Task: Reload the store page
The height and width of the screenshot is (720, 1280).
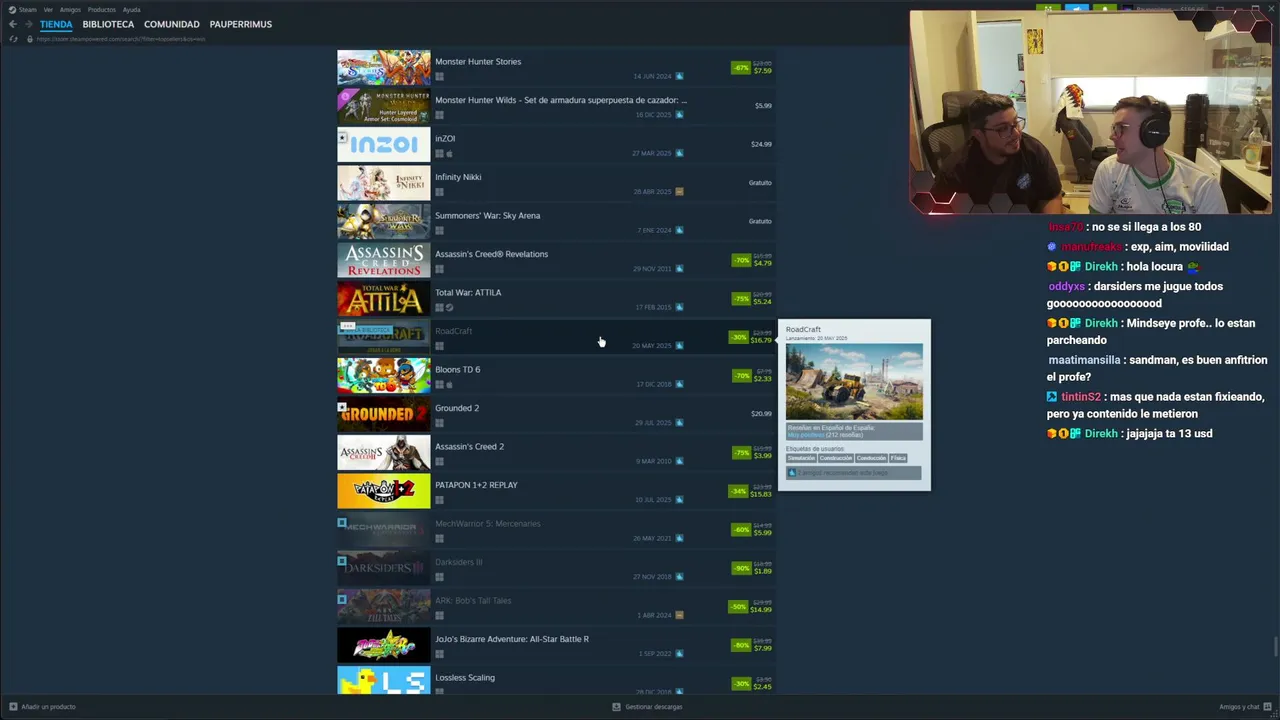Action: pyautogui.click(x=13, y=39)
